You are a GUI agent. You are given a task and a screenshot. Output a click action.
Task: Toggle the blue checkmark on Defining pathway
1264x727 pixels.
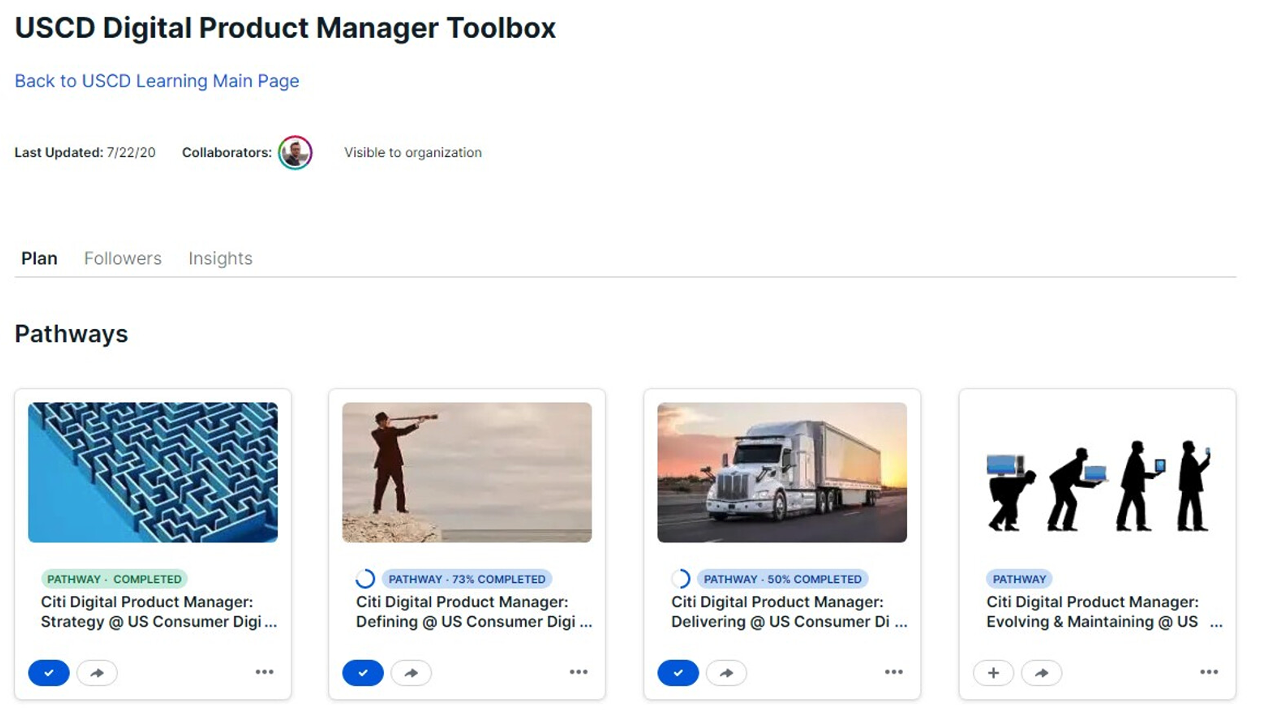[x=363, y=673]
